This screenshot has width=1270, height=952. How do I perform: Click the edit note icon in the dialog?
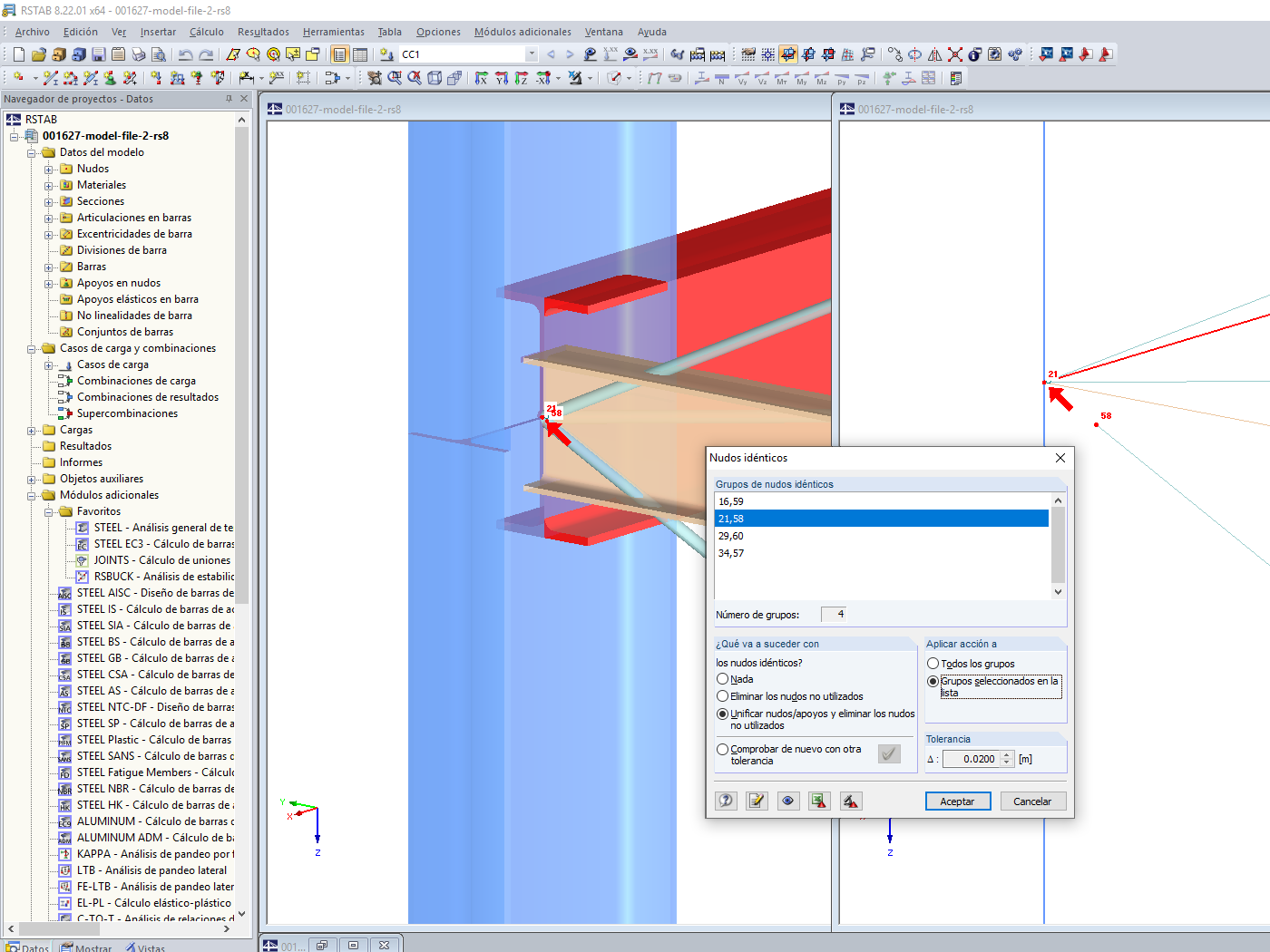757,801
